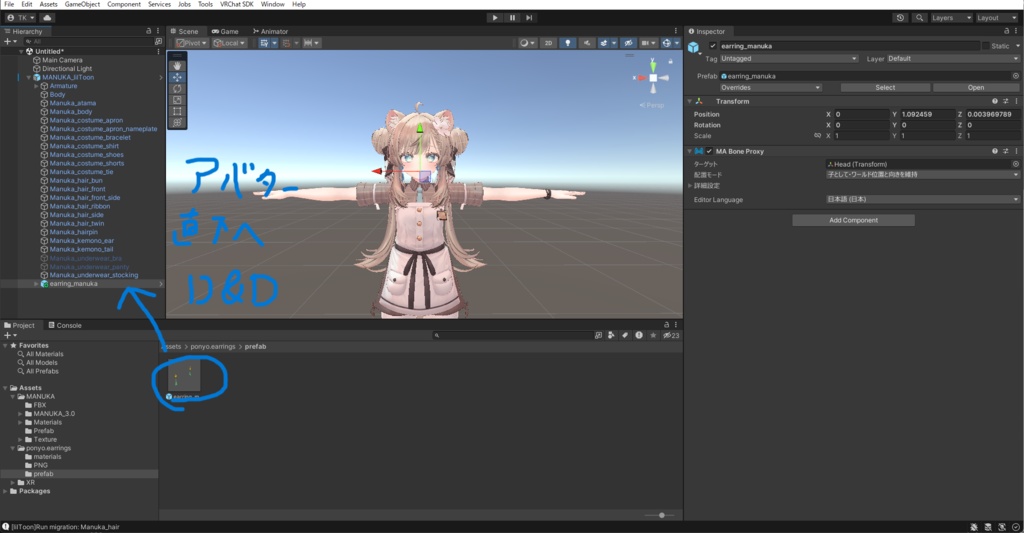The height and width of the screenshot is (533, 1024).
Task: Toggle hidden packages count icon
Action: [x=671, y=335]
